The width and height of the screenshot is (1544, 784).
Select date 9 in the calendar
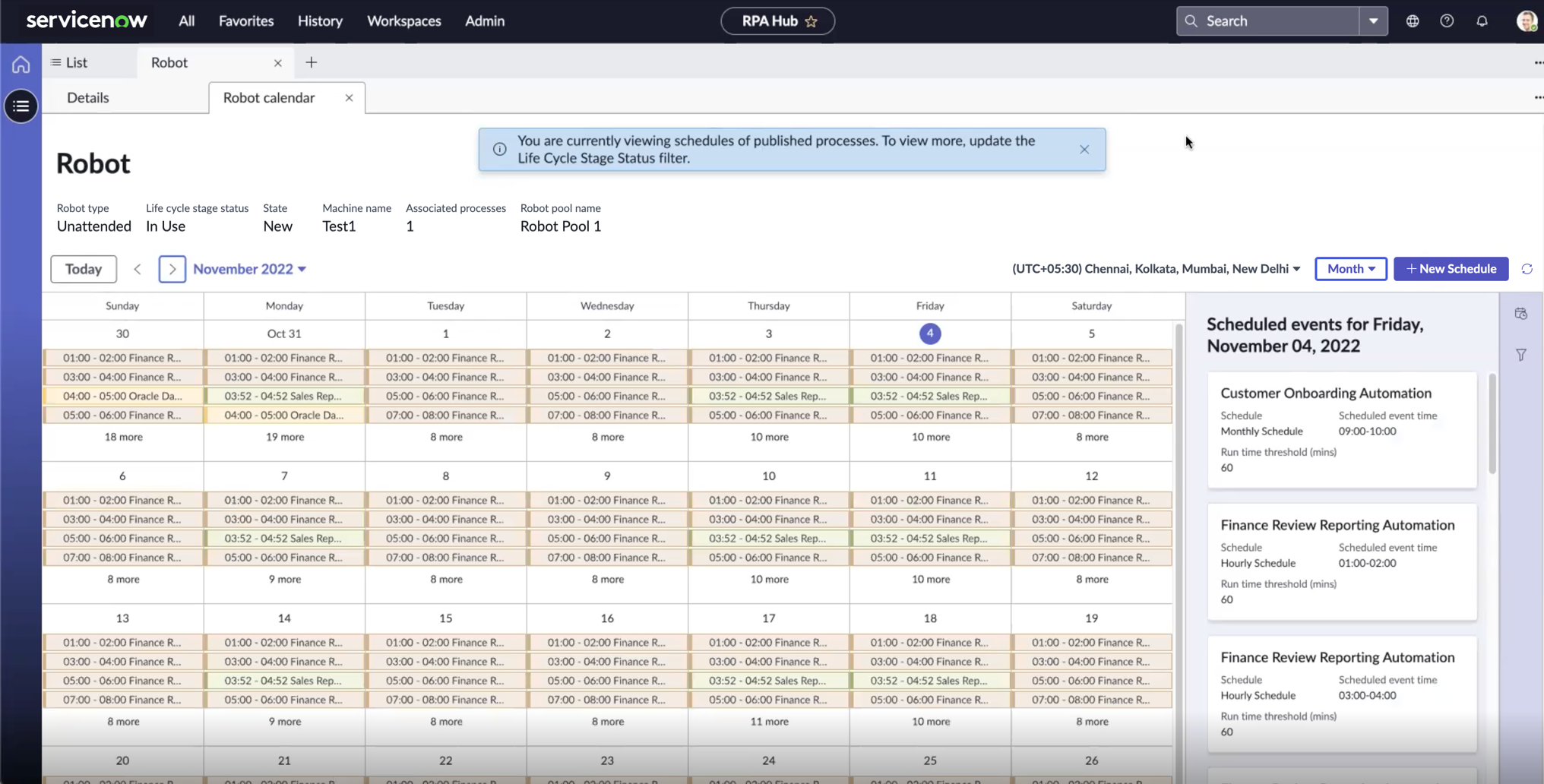pos(607,476)
